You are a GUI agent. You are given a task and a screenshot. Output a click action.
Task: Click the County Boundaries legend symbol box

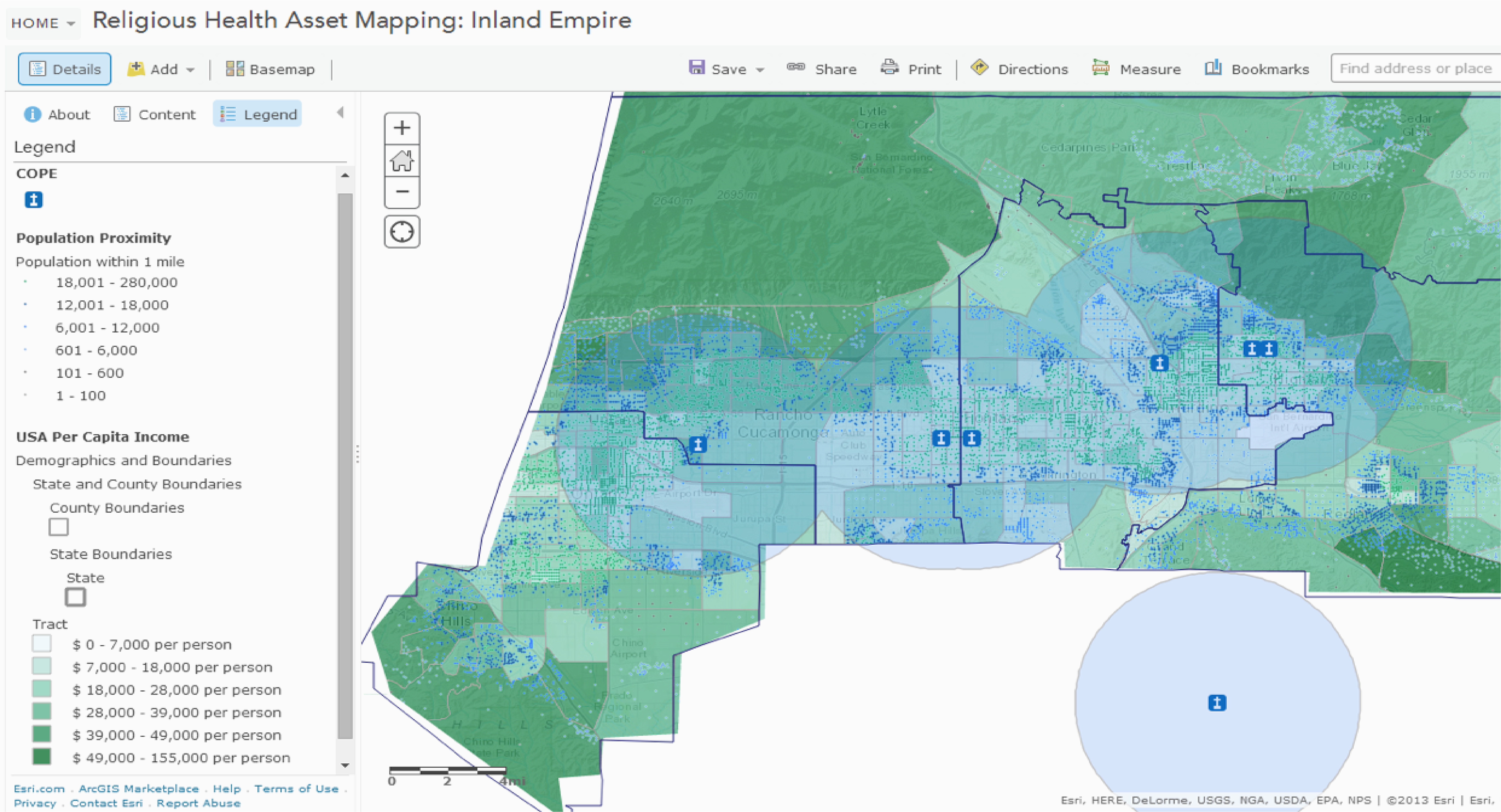[x=58, y=527]
